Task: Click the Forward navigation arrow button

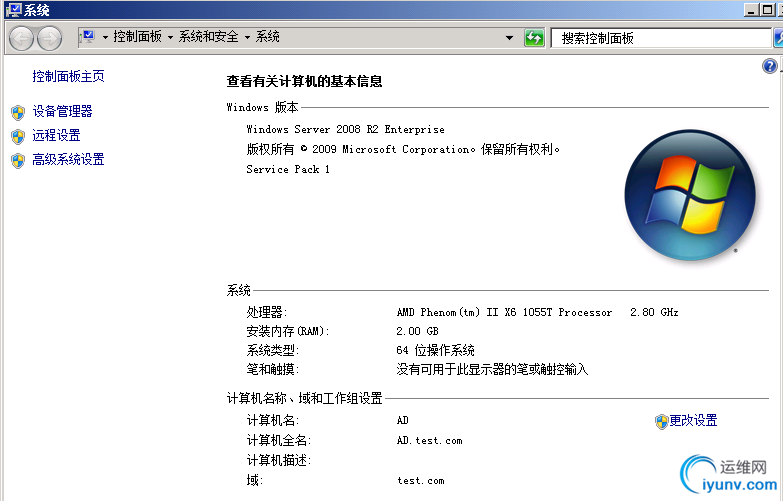Action: coord(49,38)
